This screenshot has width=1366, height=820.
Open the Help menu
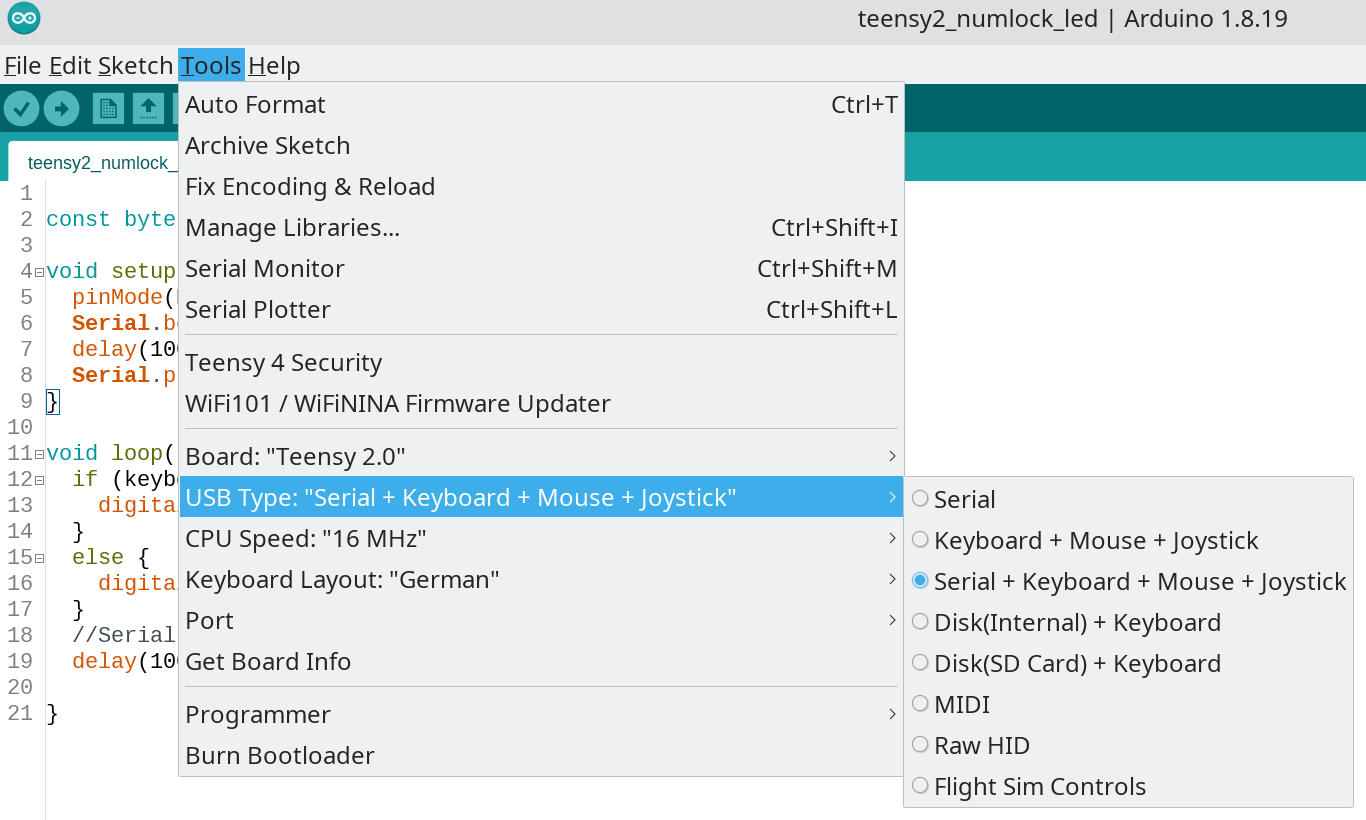tap(274, 65)
